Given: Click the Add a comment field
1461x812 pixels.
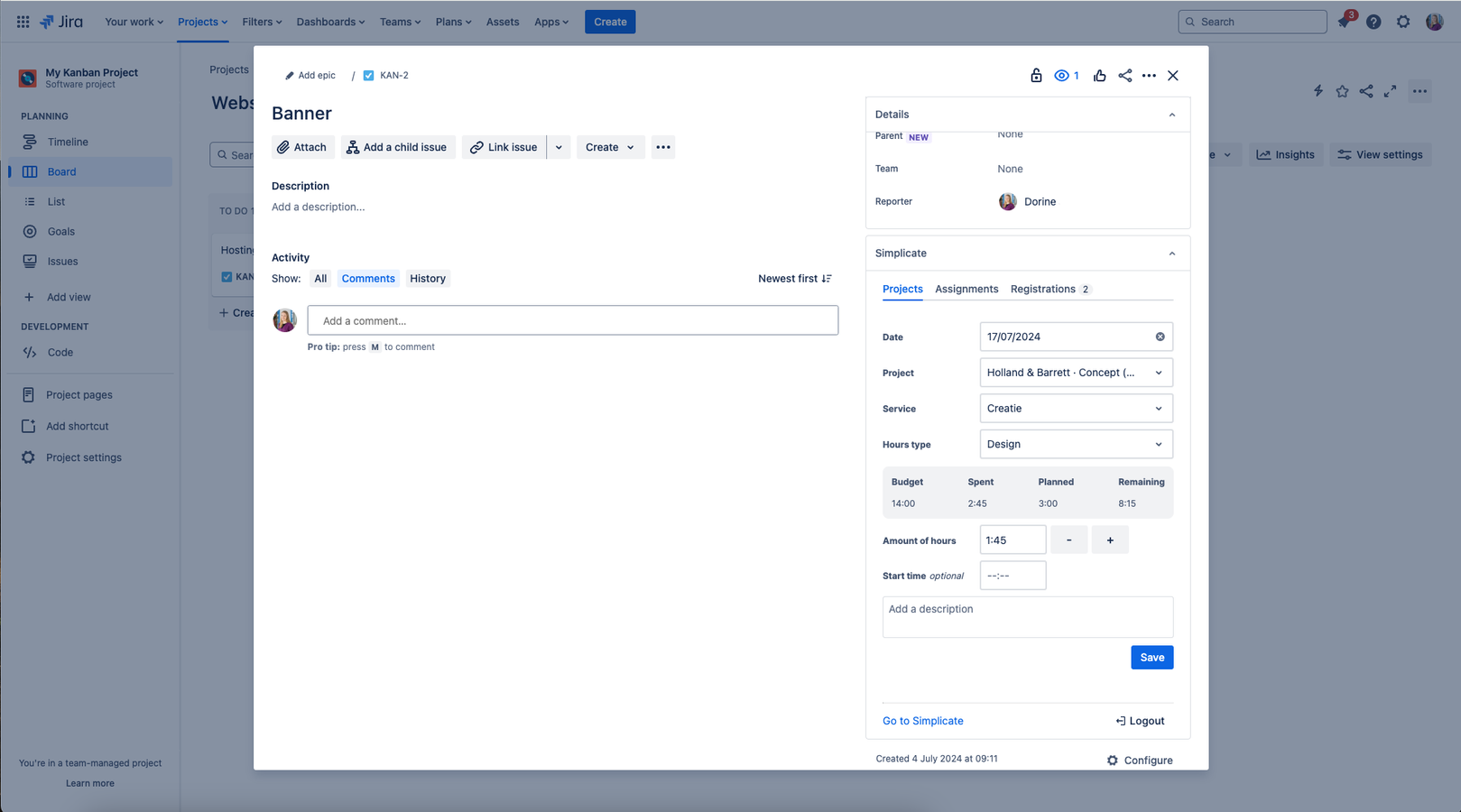Looking at the screenshot, I should (573, 320).
